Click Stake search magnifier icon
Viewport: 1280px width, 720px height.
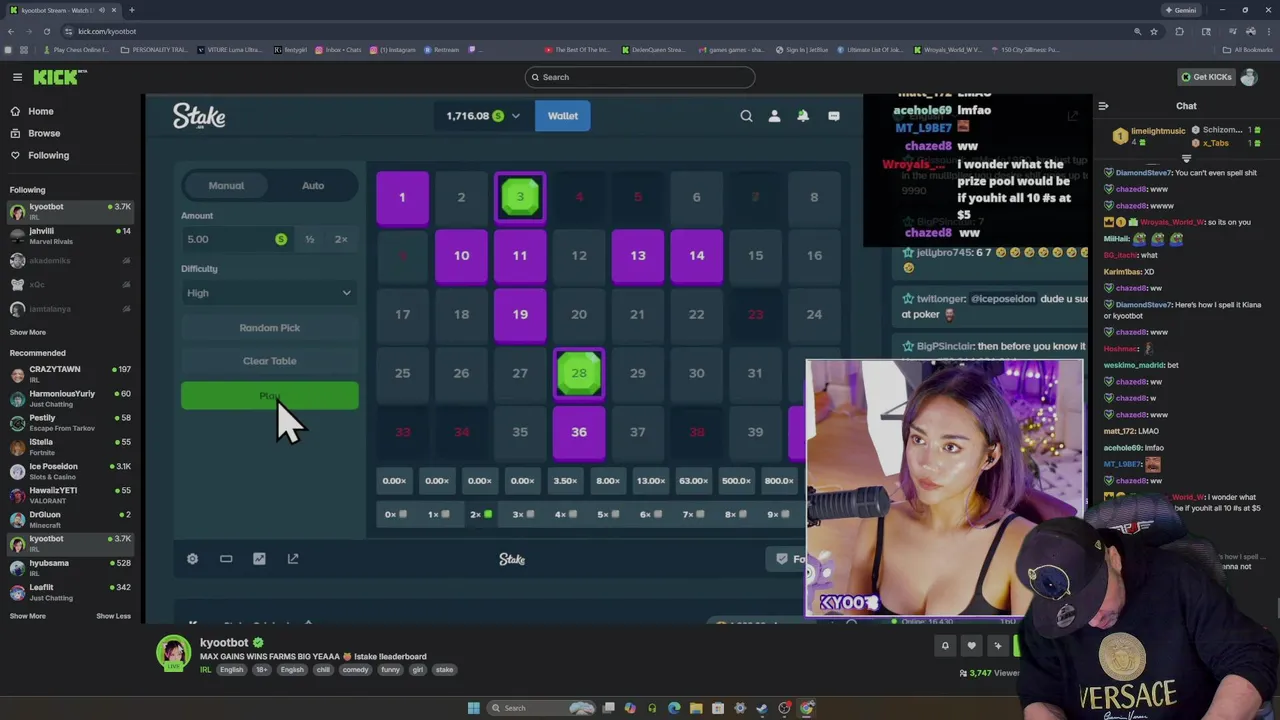click(x=746, y=116)
